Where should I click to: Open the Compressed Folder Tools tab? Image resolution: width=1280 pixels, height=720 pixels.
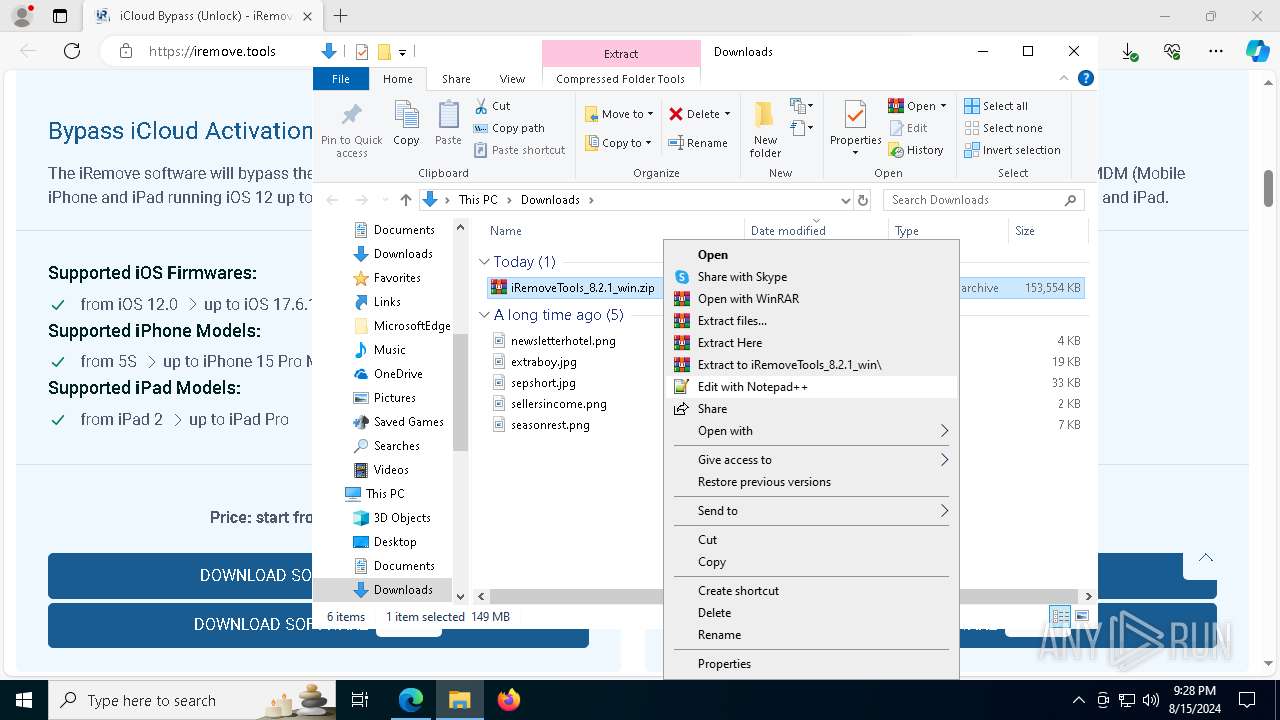click(621, 79)
